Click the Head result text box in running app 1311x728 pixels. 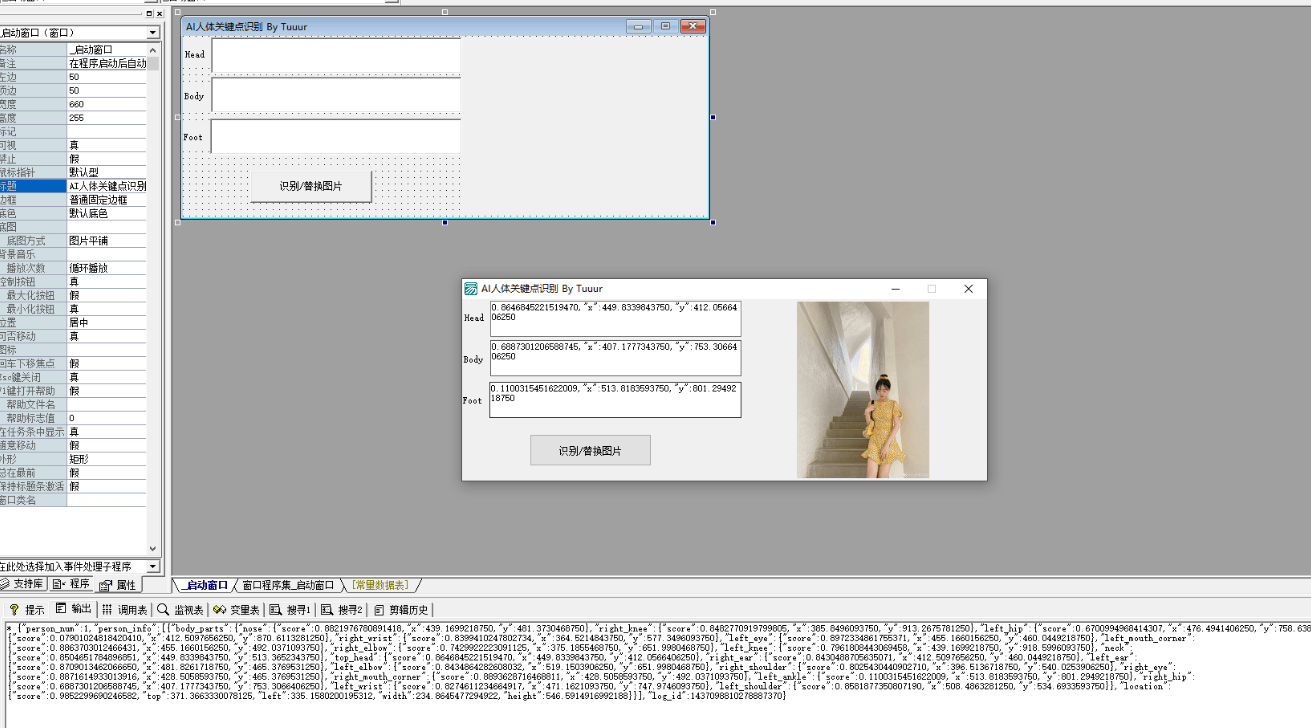tap(615, 319)
